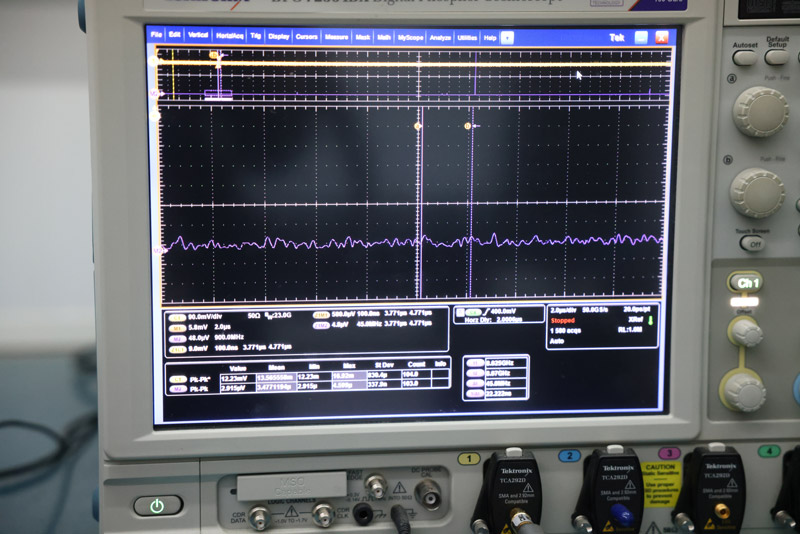Click the RL:1.0M record length readout

[630, 329]
